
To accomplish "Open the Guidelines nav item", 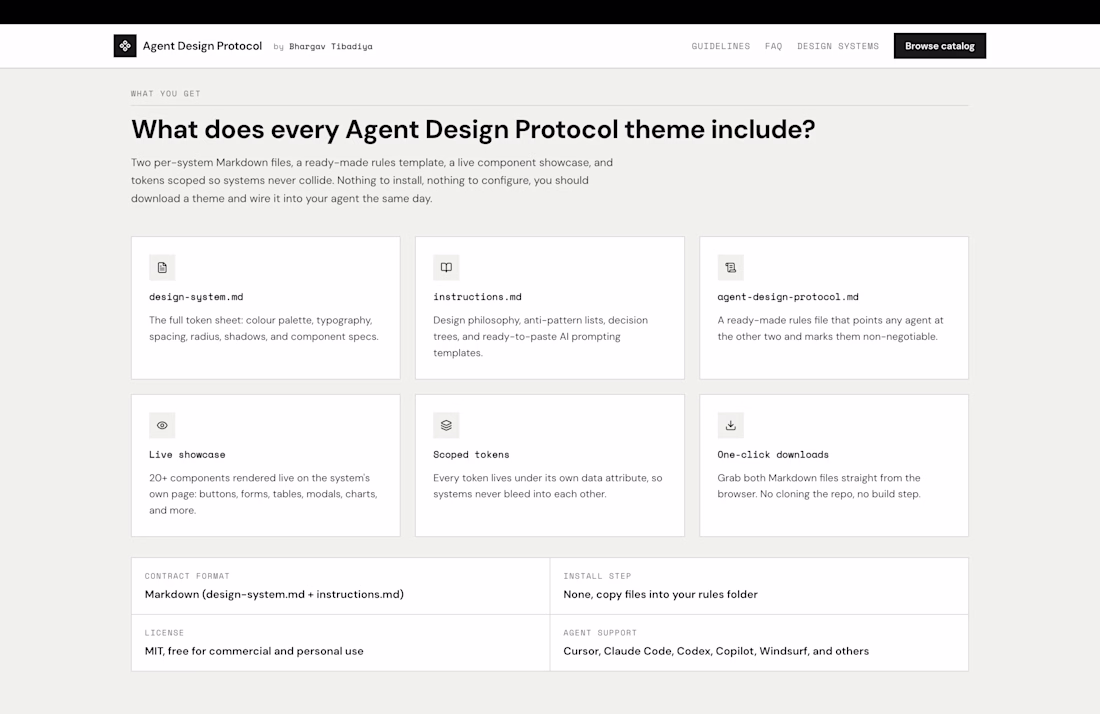I will 720,46.
